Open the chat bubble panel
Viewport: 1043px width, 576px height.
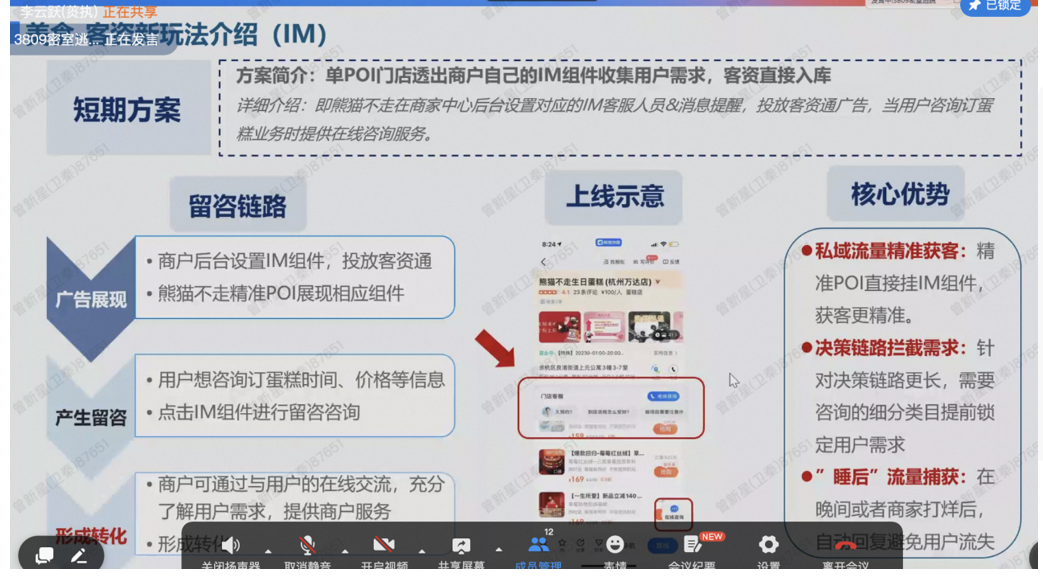point(46,554)
